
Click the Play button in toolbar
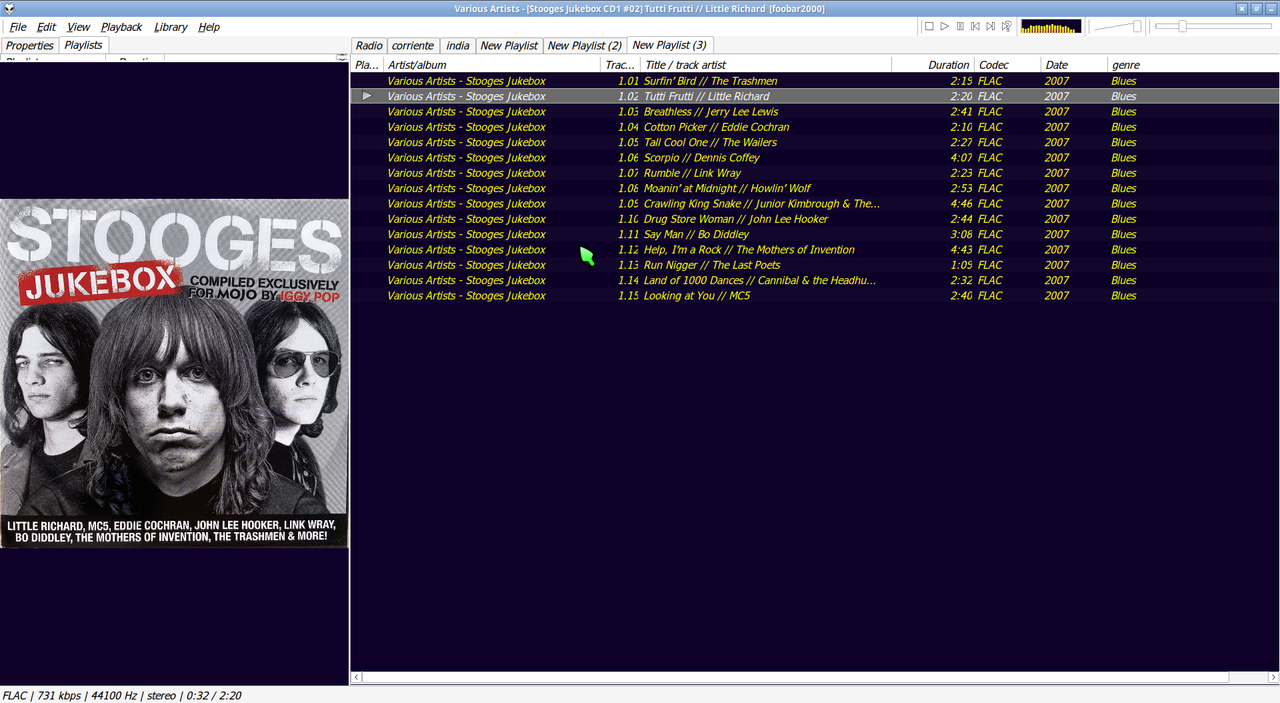[x=944, y=26]
